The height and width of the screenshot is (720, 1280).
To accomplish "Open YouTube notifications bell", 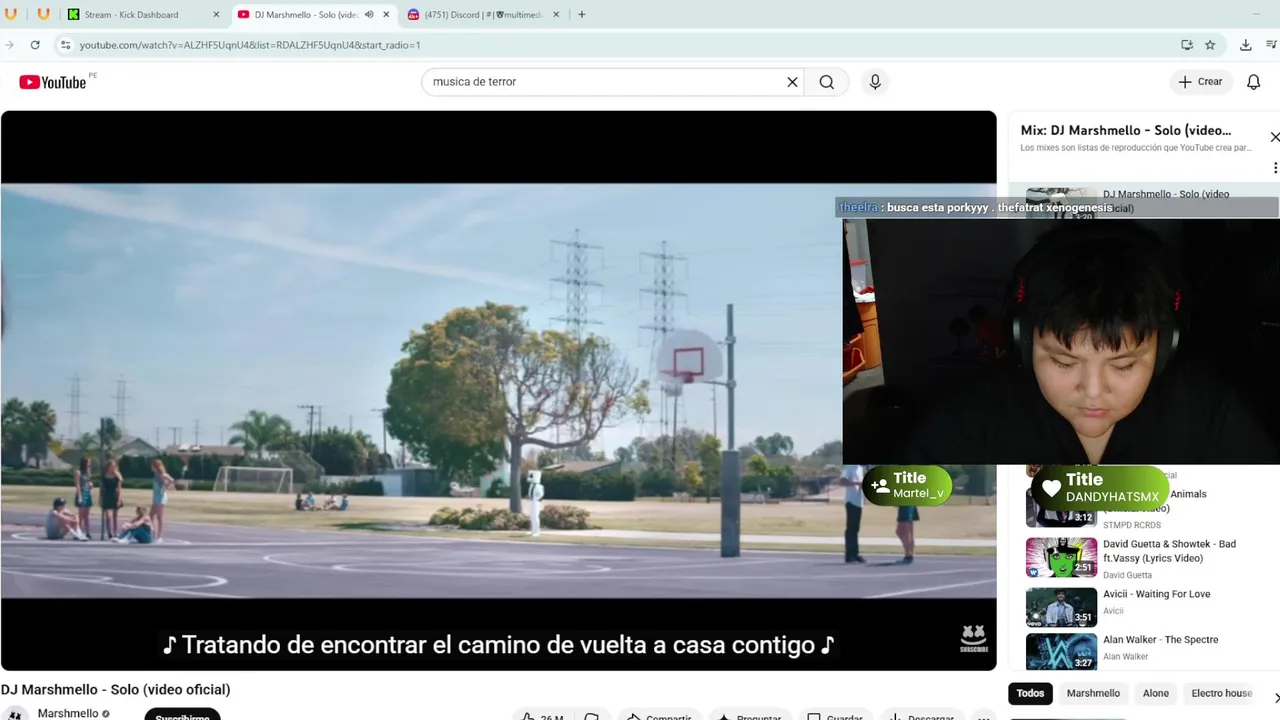I will (1253, 82).
